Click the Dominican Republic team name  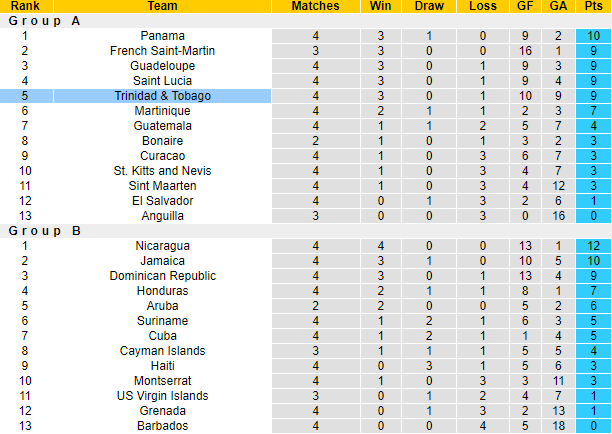(x=162, y=276)
